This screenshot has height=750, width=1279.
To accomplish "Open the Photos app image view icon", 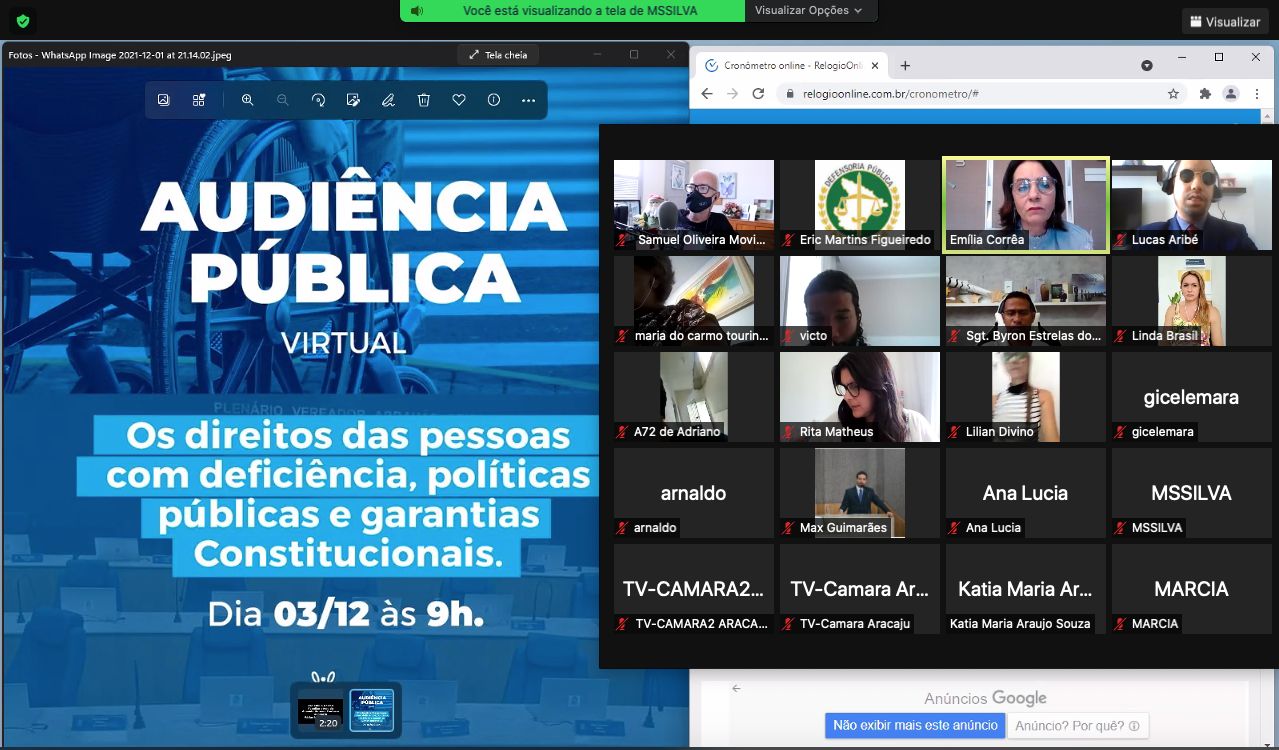I will click(164, 100).
